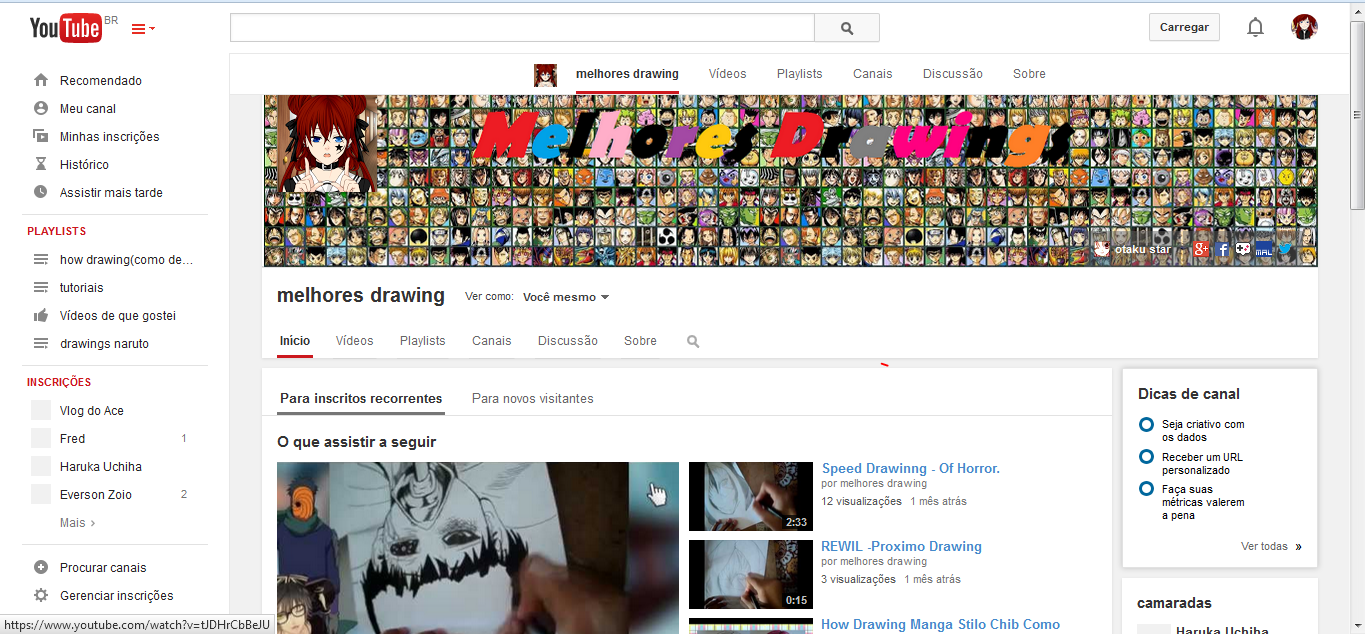This screenshot has width=1365, height=634.
Task: Select the Início tab below the channel name
Action: point(295,341)
